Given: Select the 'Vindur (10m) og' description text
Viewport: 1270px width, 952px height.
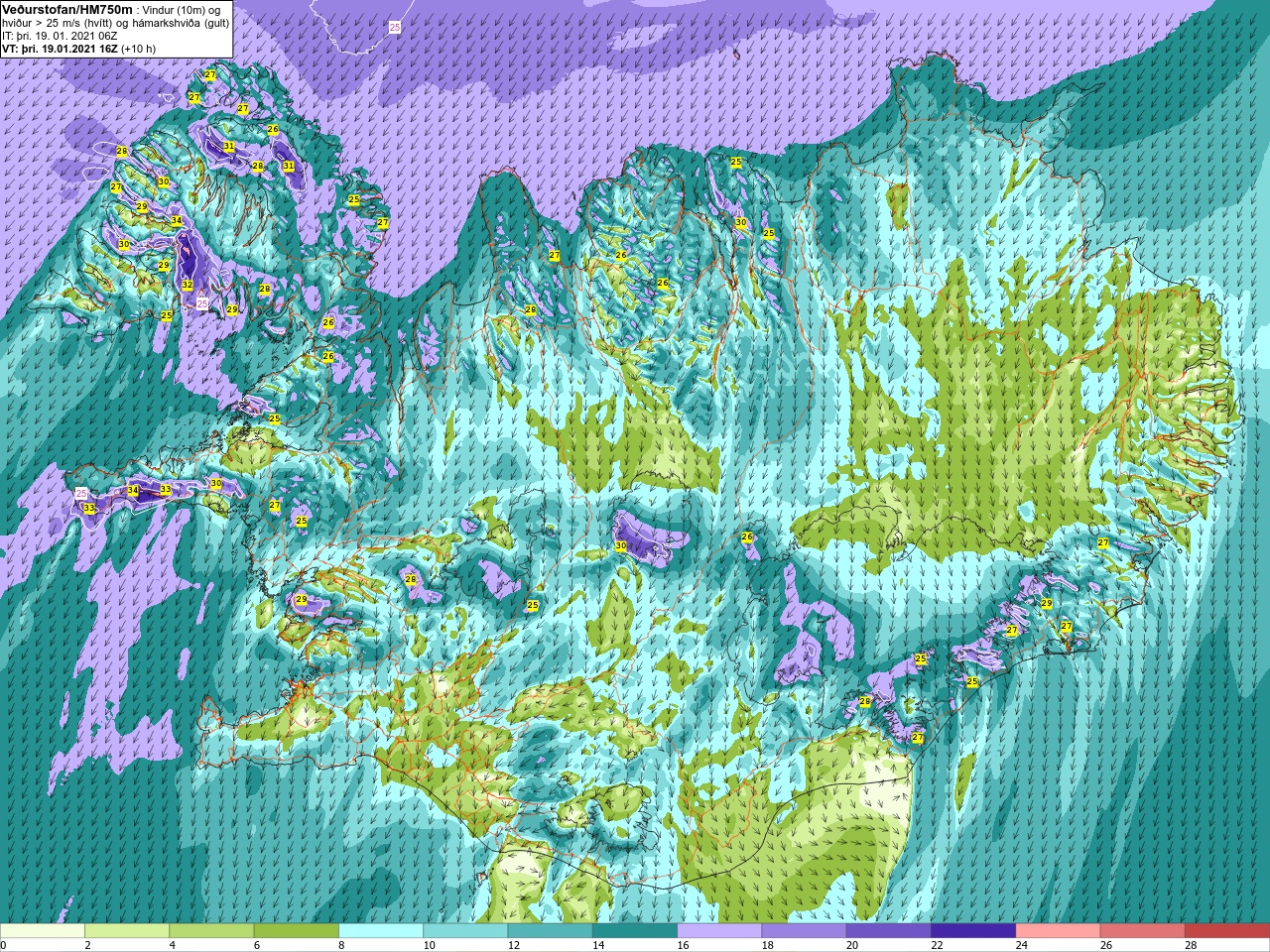Looking at the screenshot, I should point(183,9).
